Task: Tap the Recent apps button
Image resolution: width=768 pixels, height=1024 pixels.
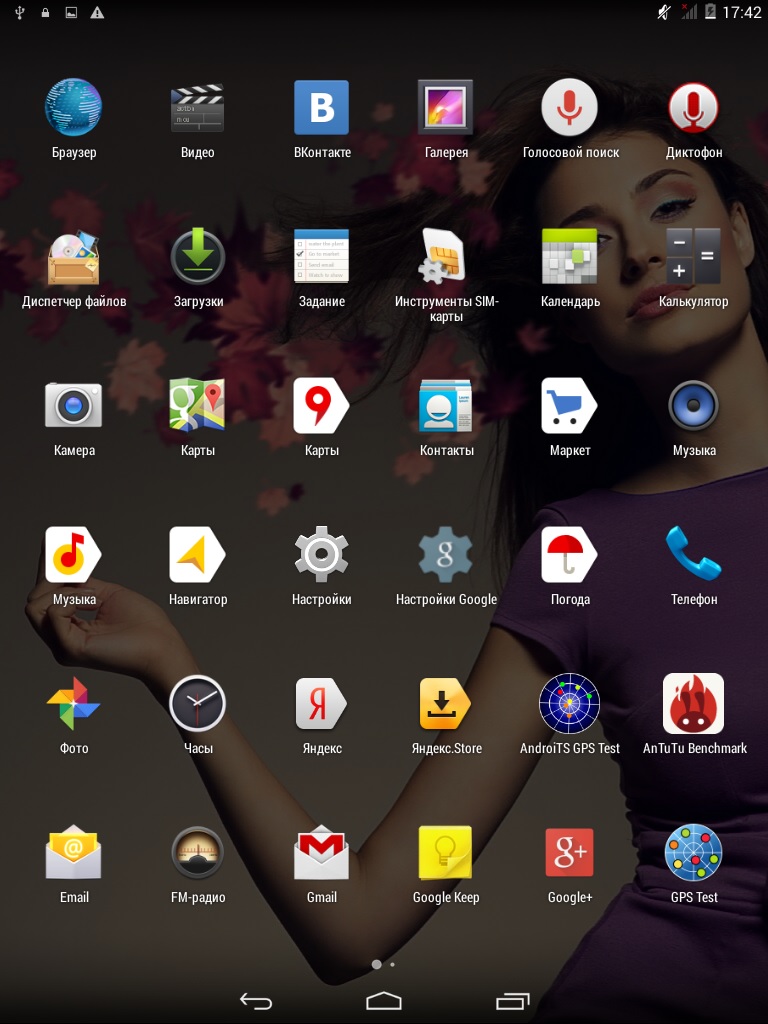Action: click(513, 1000)
